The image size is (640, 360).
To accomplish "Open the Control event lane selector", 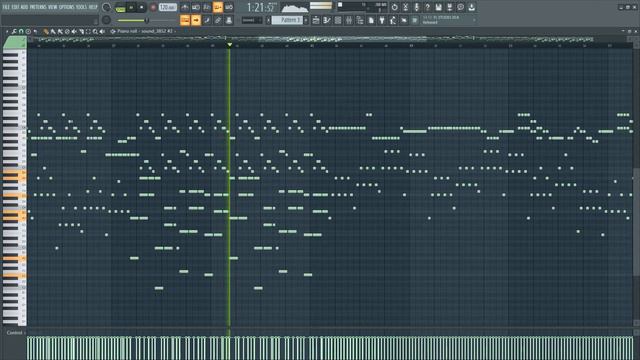I will [15, 333].
